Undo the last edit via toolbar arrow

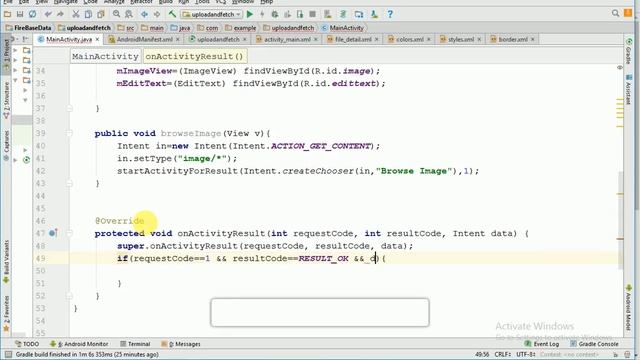(48, 14)
